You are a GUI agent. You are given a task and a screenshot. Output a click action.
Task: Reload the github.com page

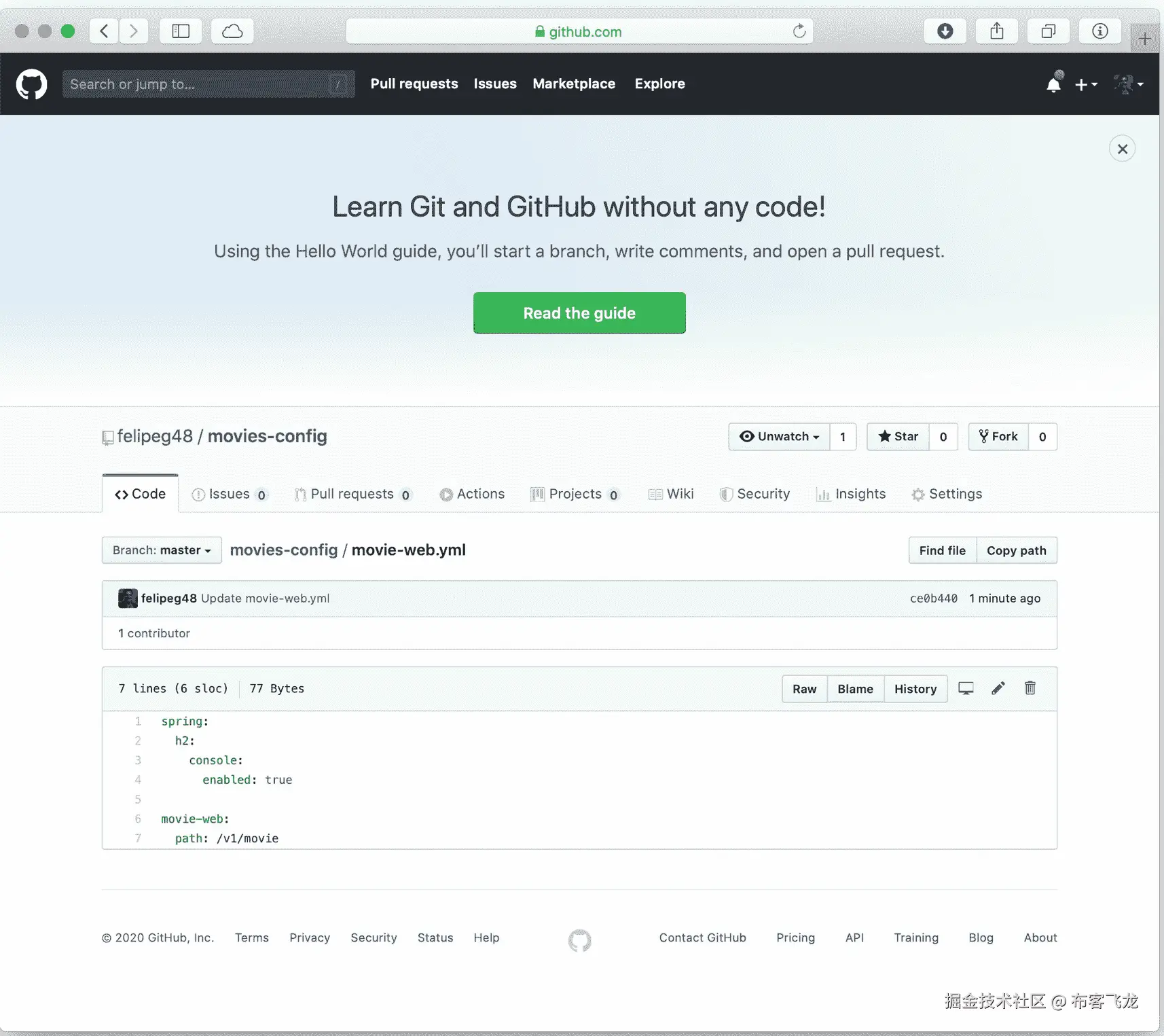pyautogui.click(x=799, y=31)
